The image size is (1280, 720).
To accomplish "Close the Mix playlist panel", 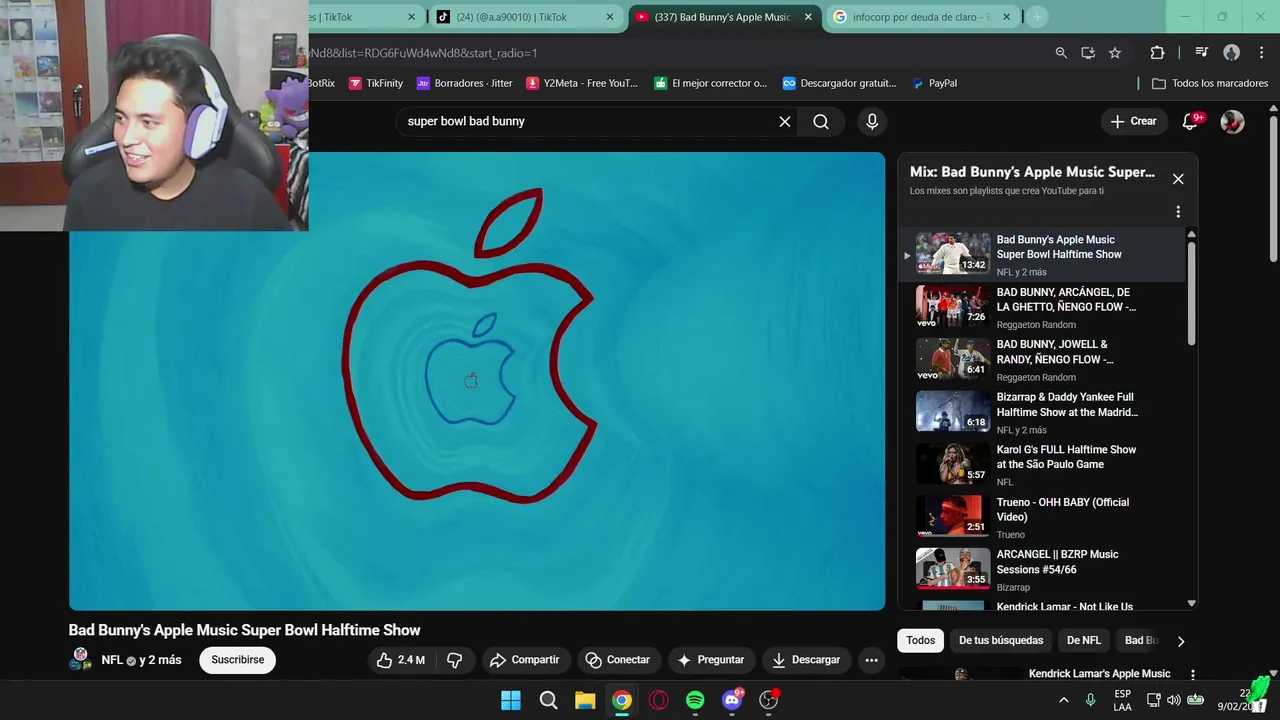I will [1178, 179].
